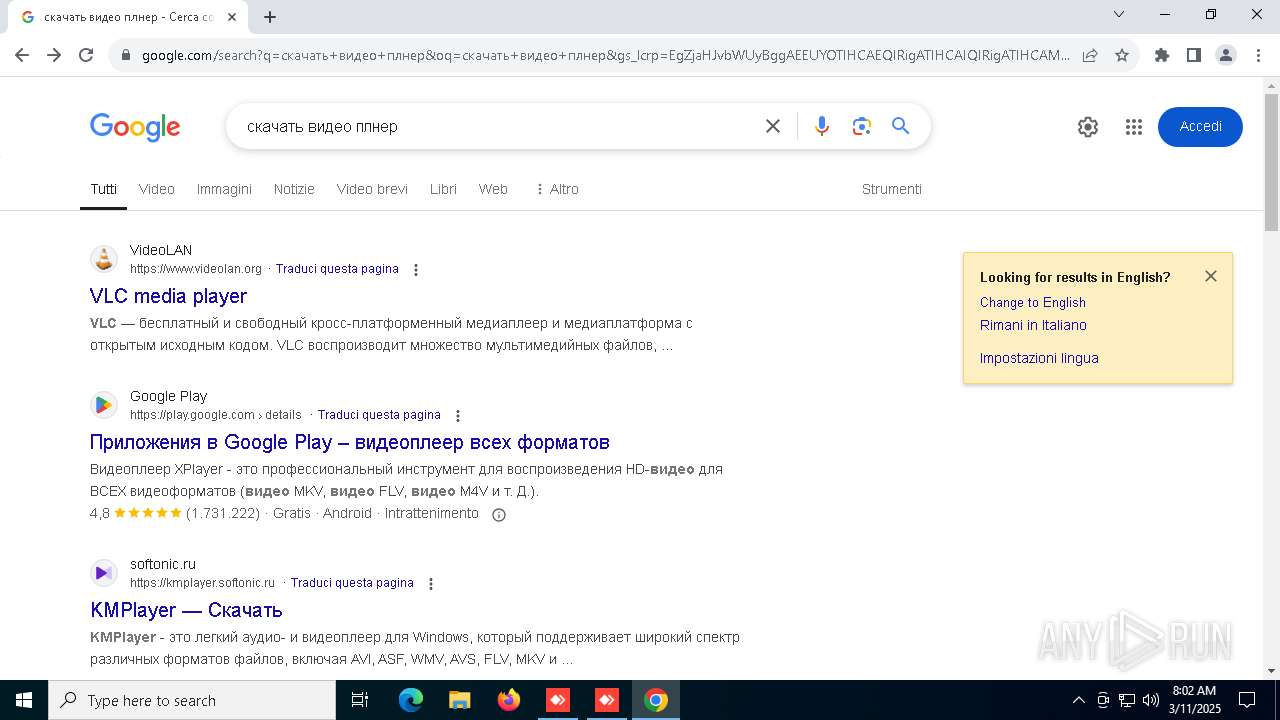1280x720 pixels.
Task: Open the Chrome extensions puzzle icon
Action: pos(1162,55)
